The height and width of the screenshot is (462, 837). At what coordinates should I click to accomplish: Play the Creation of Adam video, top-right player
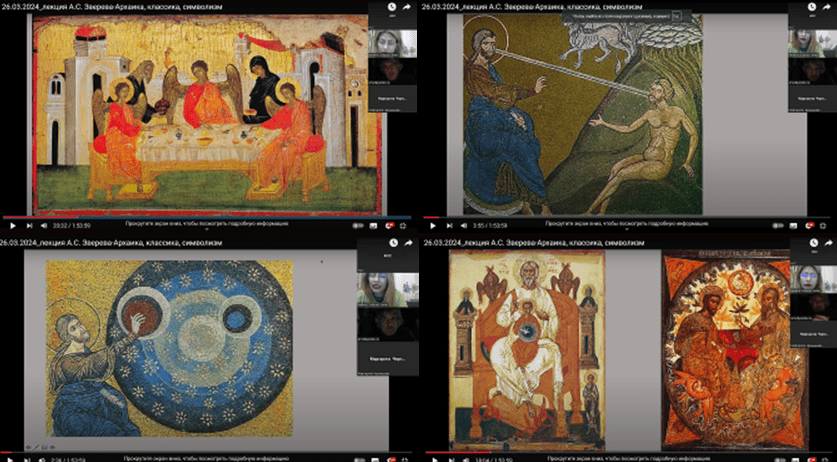[432, 226]
